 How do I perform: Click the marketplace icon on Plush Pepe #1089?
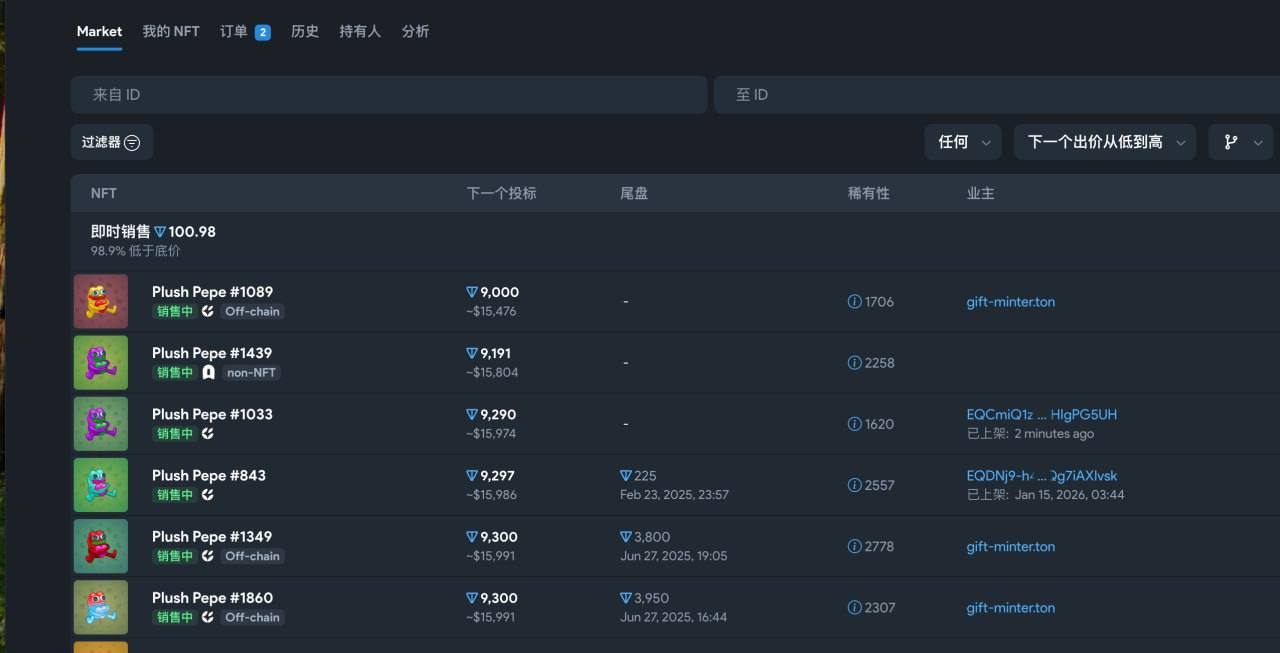pyautogui.click(x=208, y=311)
